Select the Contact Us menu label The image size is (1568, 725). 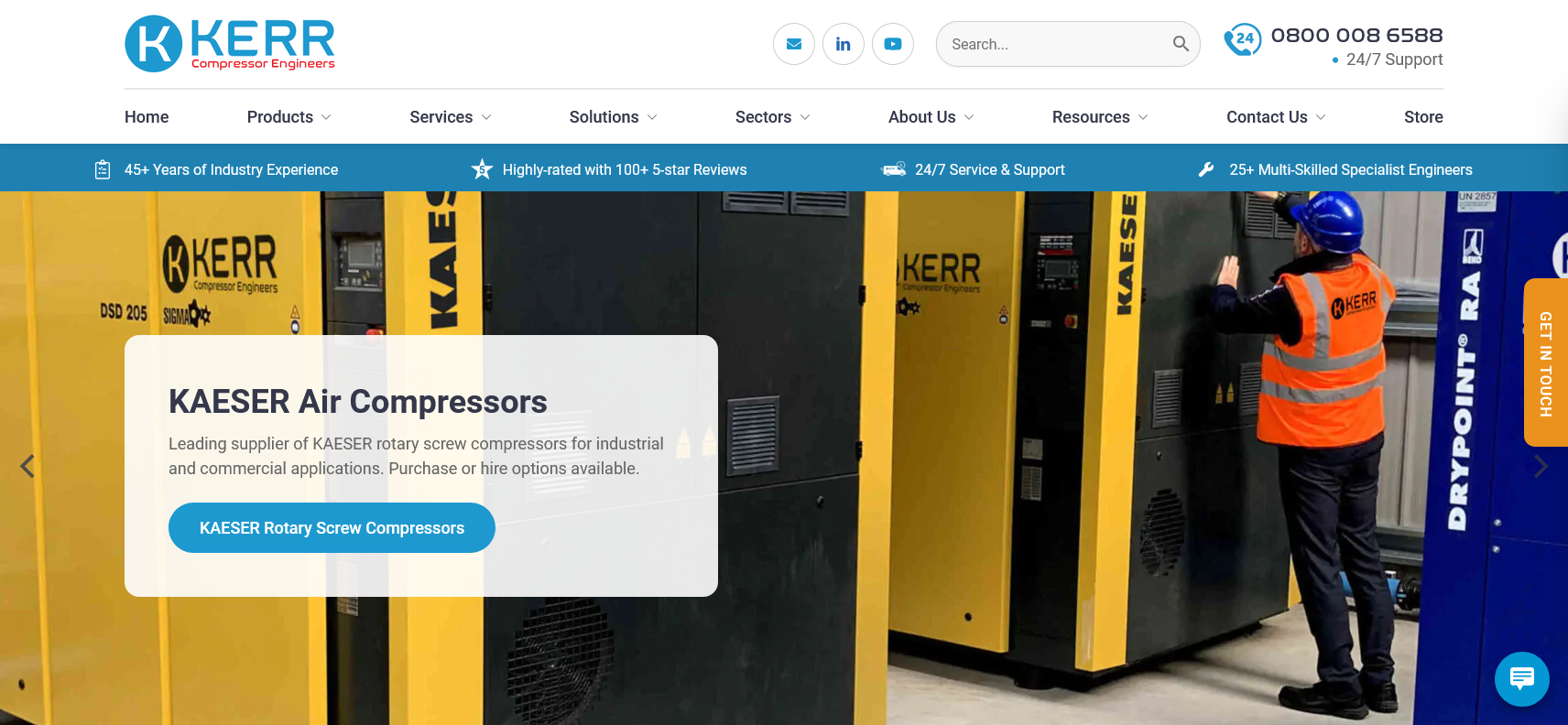(1267, 117)
